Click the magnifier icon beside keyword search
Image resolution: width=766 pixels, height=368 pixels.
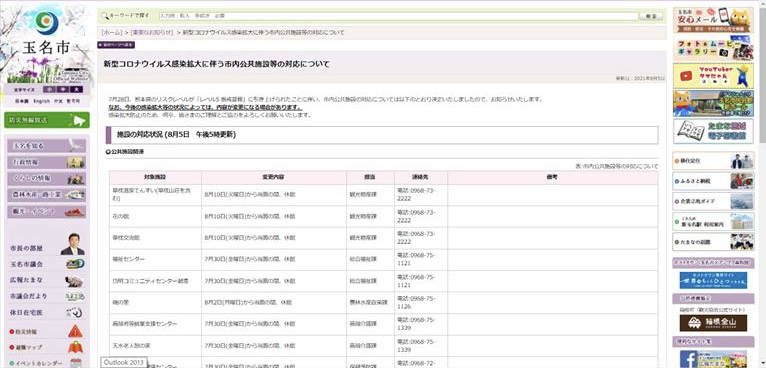coord(105,16)
